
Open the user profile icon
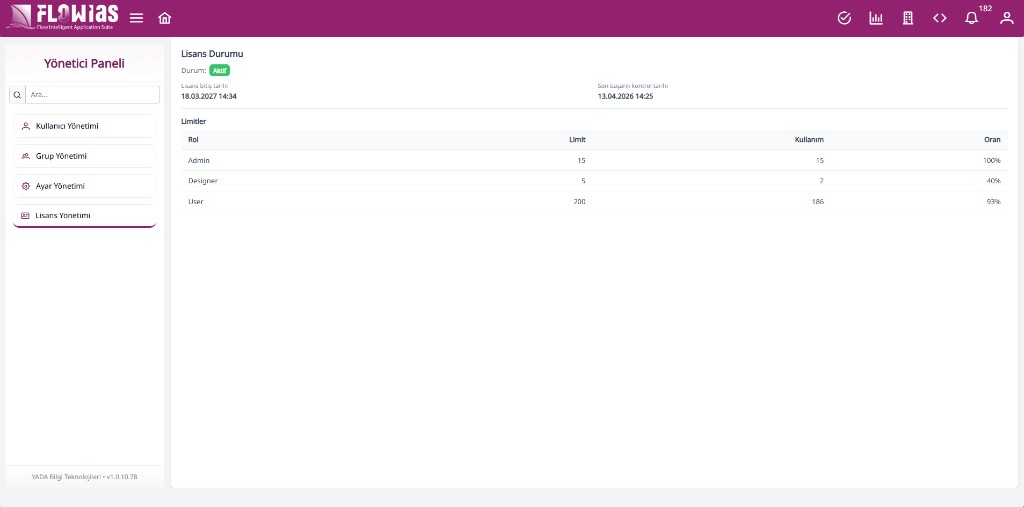pos(1006,18)
